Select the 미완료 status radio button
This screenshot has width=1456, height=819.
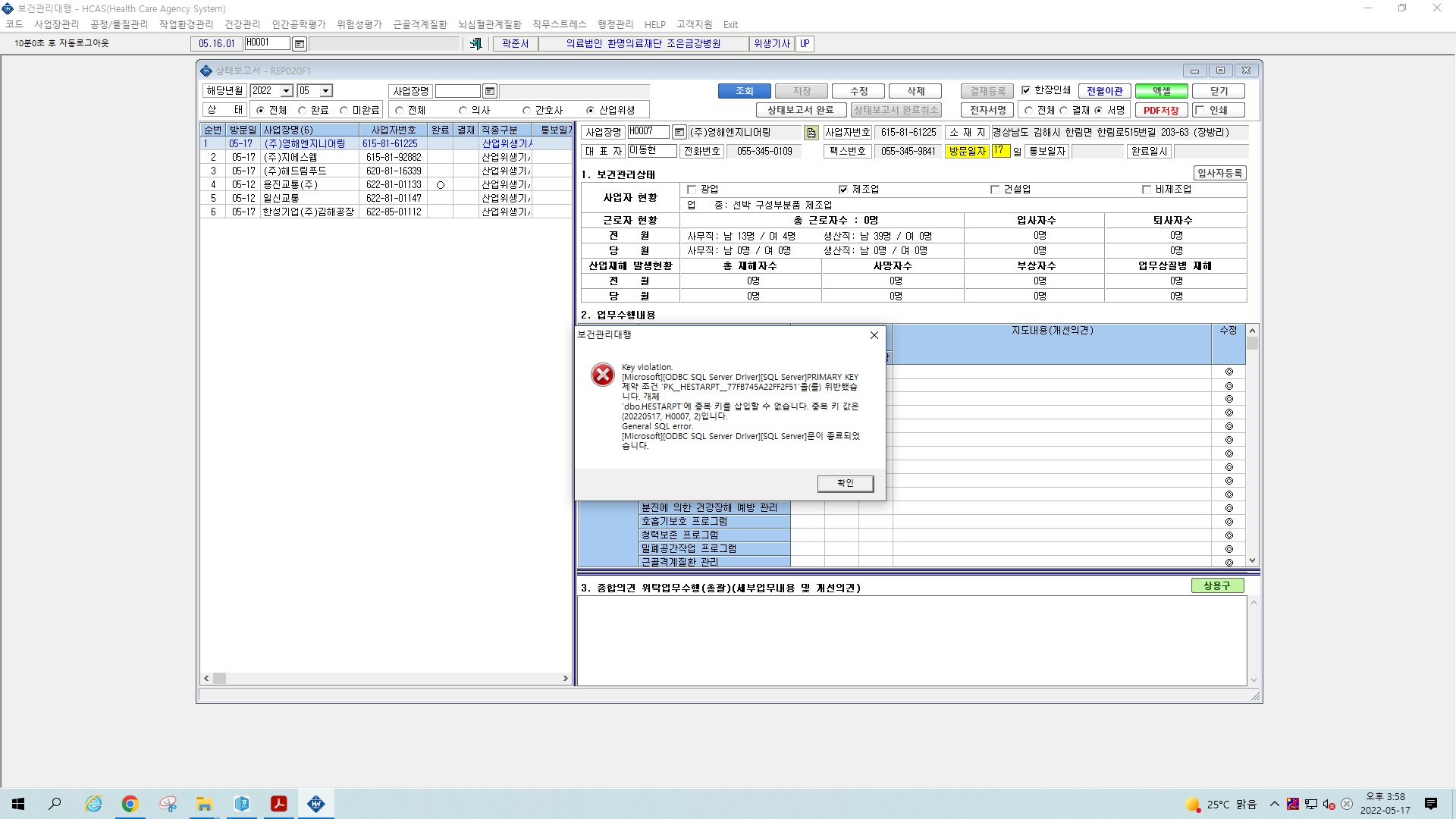344,111
